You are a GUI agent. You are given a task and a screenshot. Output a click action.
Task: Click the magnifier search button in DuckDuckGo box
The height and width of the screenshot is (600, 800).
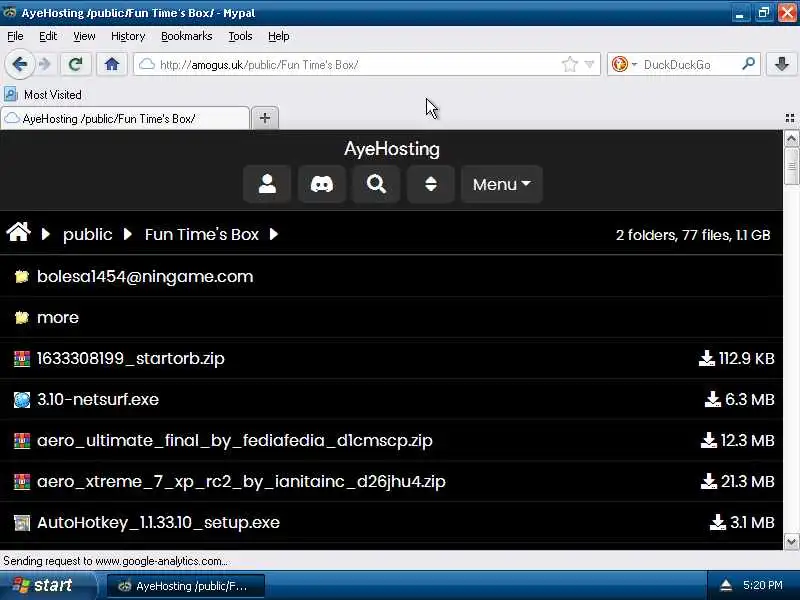pos(748,64)
